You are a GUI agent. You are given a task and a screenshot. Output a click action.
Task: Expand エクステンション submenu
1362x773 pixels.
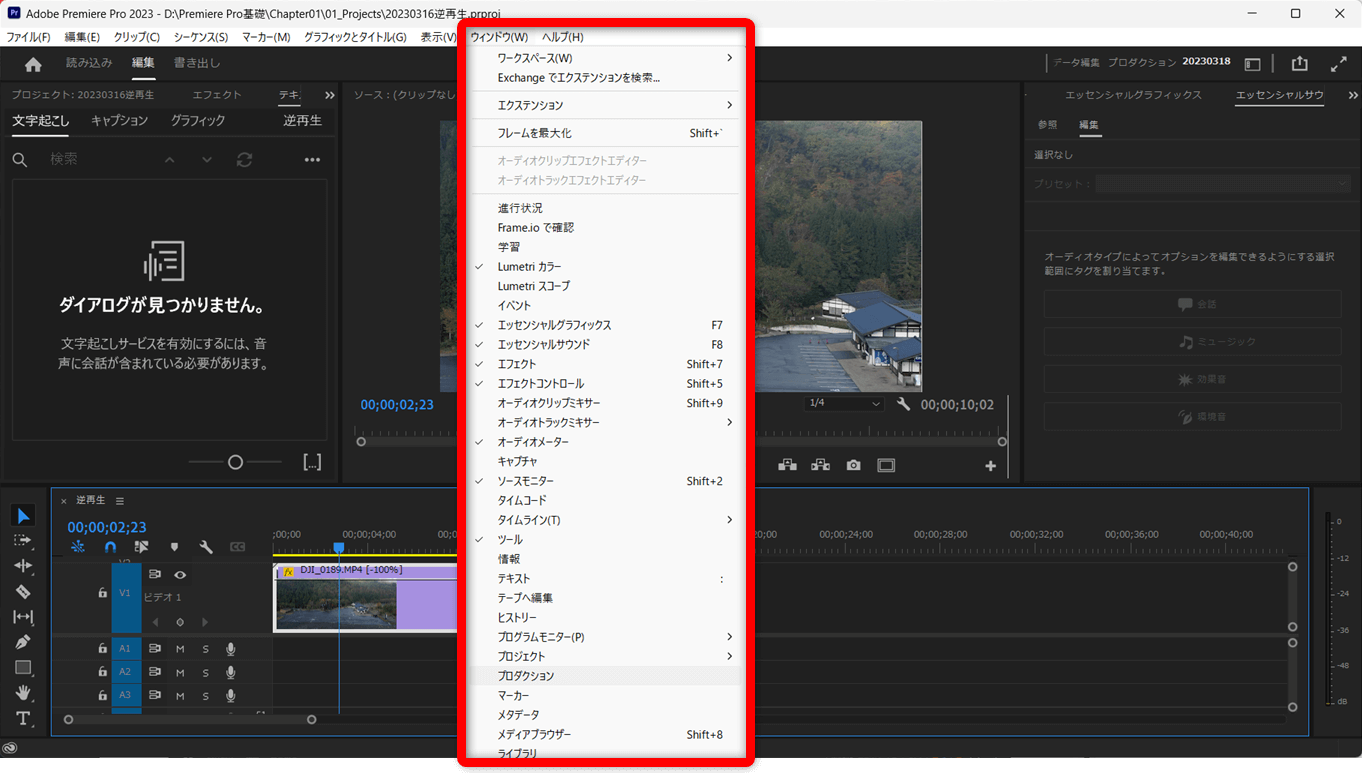pos(604,105)
